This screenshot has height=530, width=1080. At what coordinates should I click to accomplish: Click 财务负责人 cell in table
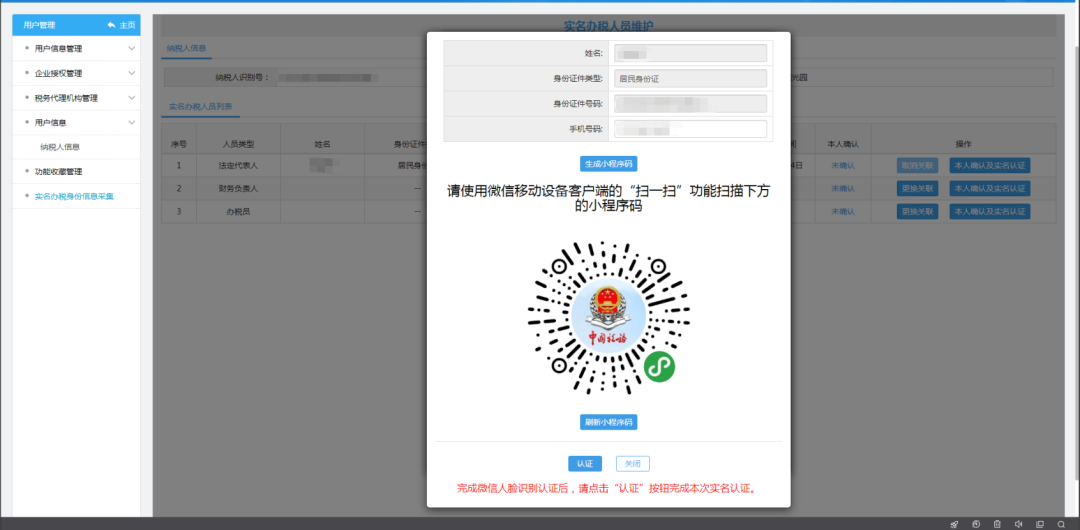tap(238, 188)
